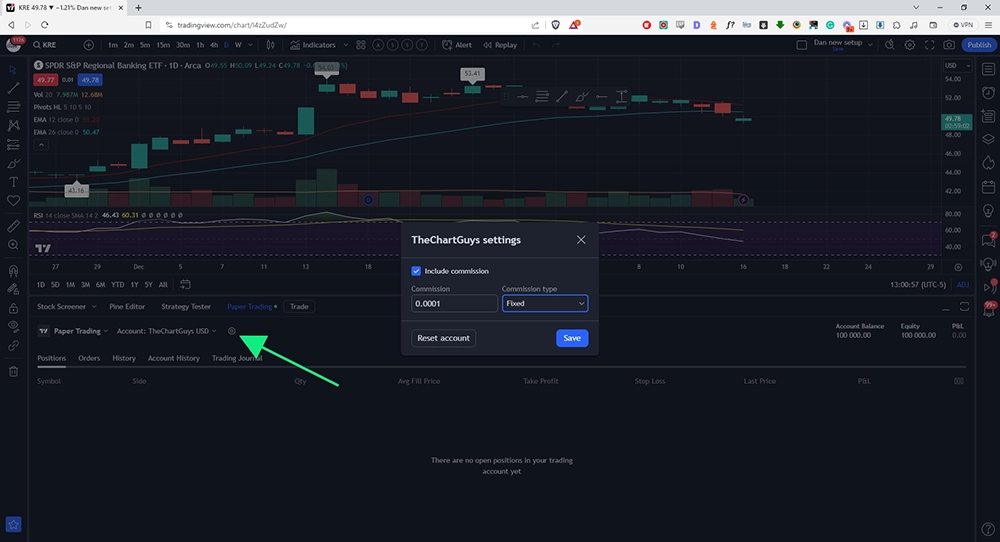Open the alerts clock icon on right sidebar

coord(988,92)
